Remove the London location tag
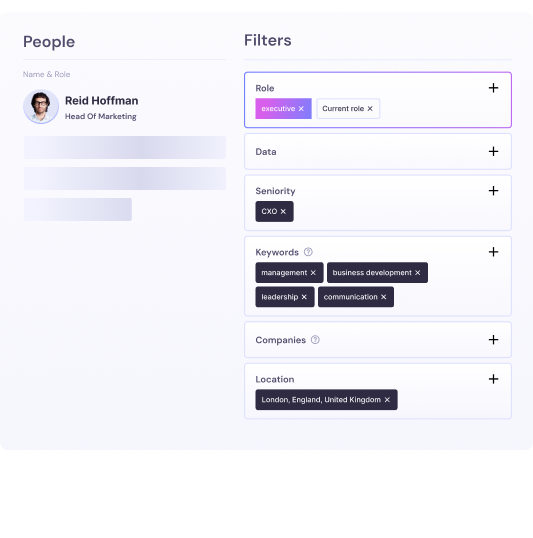 (387, 400)
